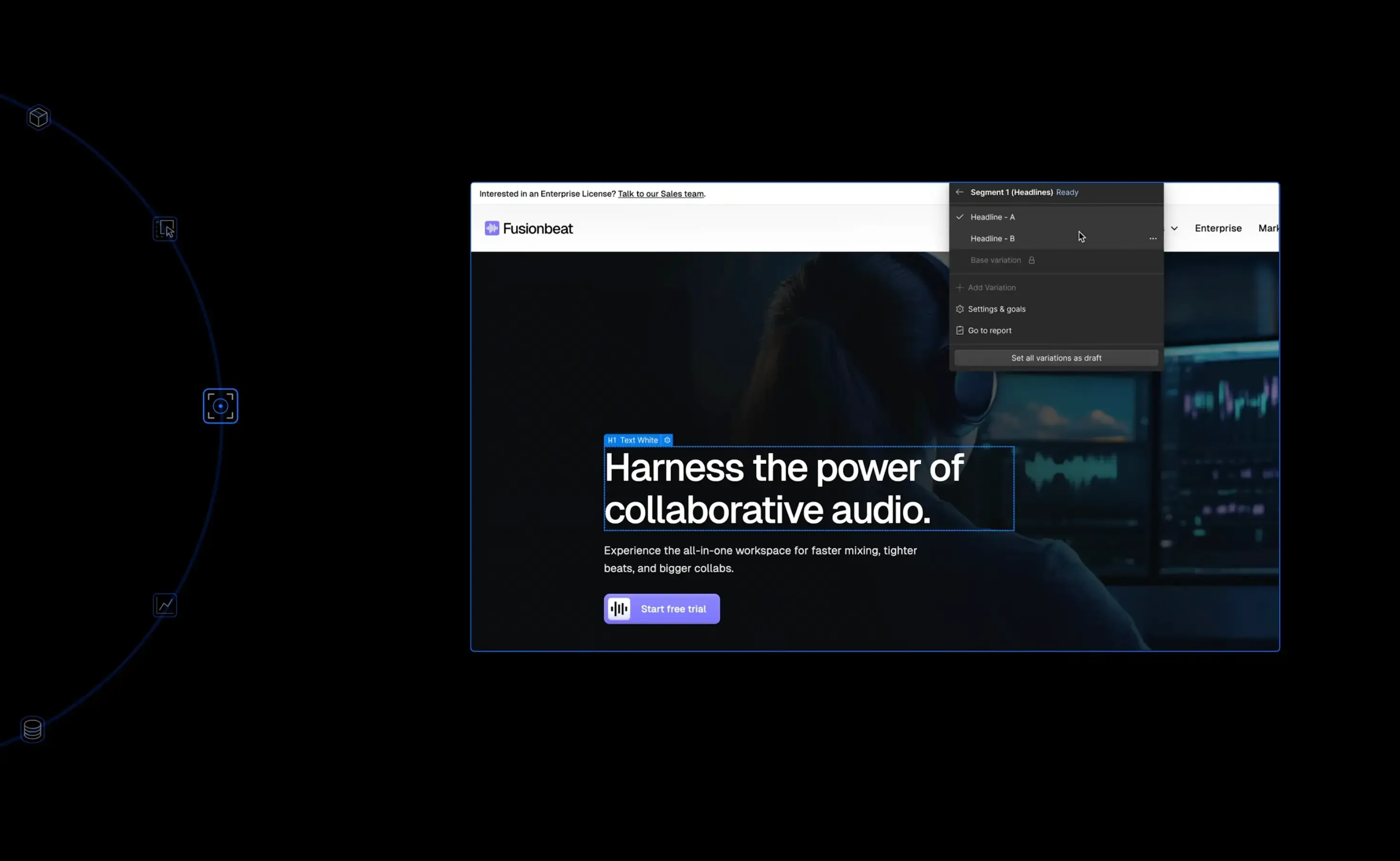Click the highlighted focus target icon

point(220,406)
